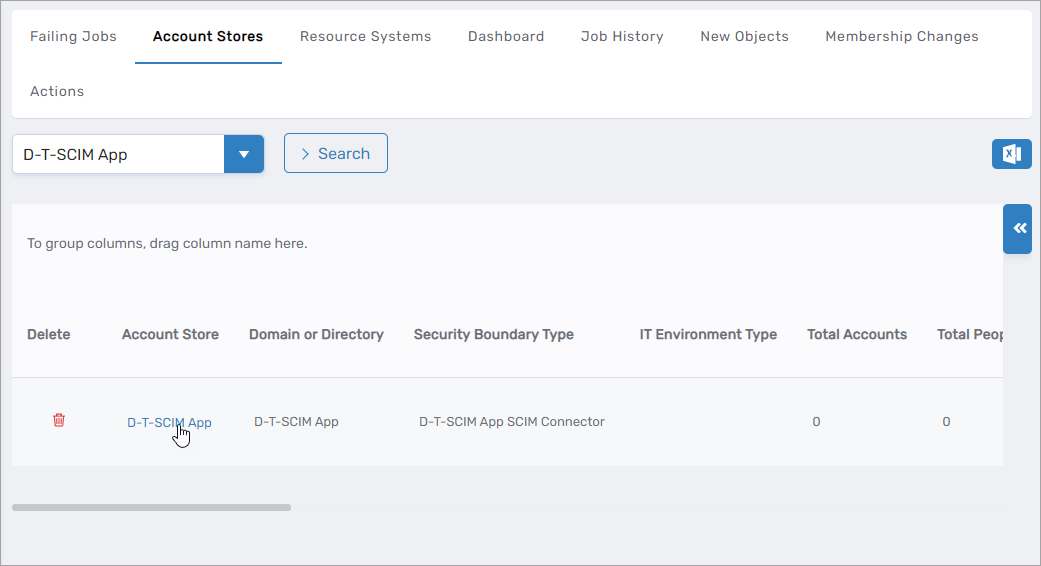
Task: Export the grid using the Excel icon
Action: (1011, 154)
